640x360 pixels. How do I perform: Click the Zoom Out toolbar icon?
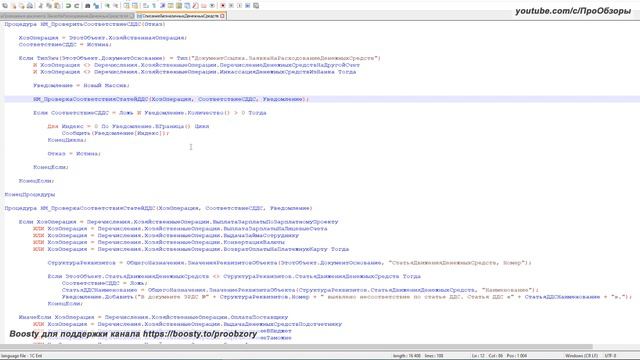pos(116,6)
